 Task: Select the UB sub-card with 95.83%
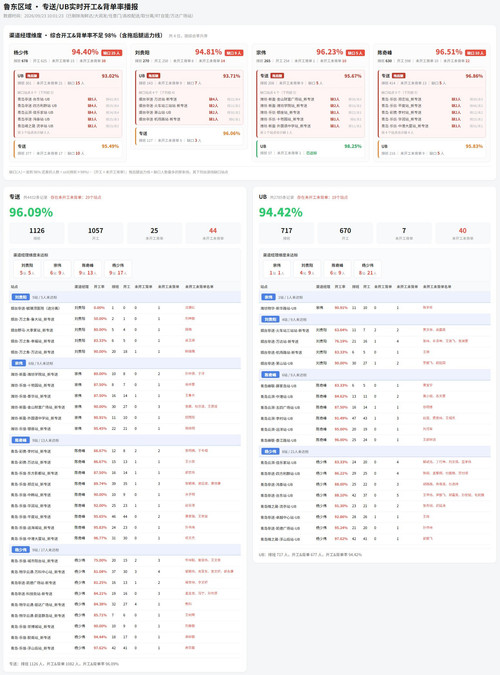click(x=432, y=149)
